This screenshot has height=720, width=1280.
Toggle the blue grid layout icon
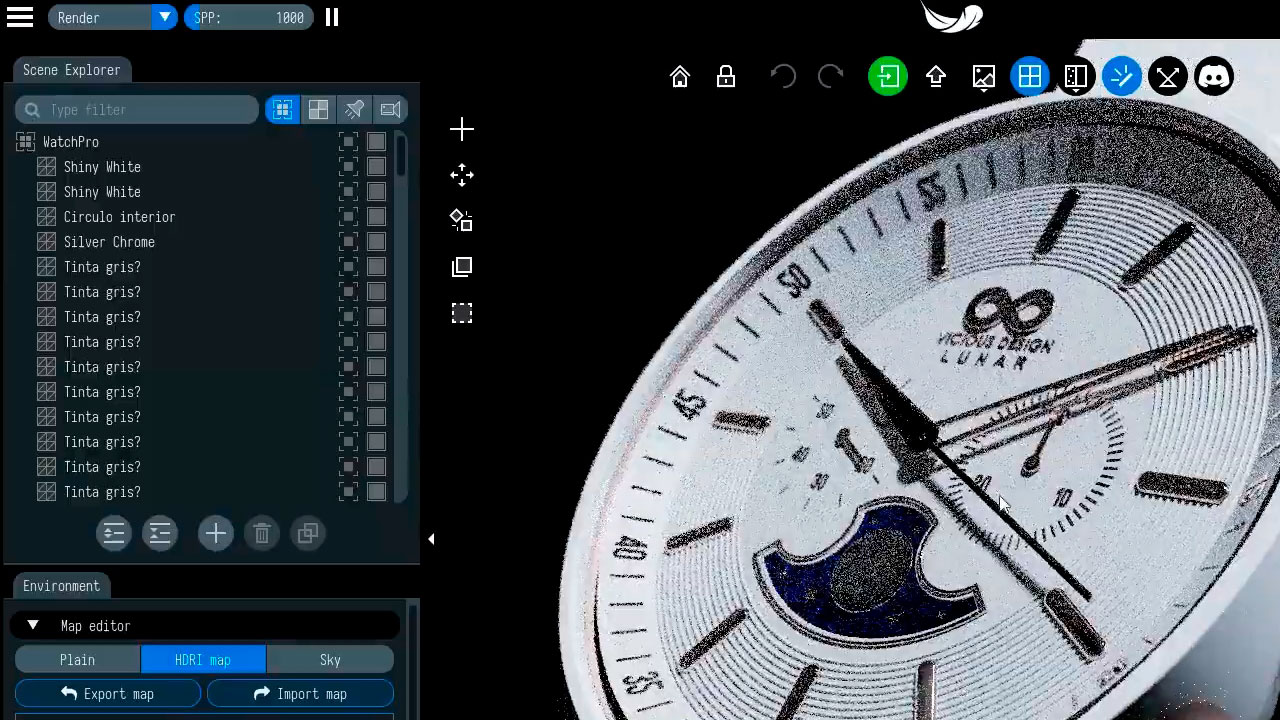click(1030, 77)
